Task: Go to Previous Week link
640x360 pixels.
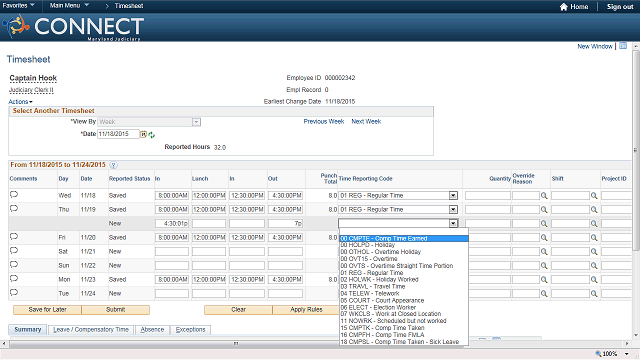Action: (324, 122)
